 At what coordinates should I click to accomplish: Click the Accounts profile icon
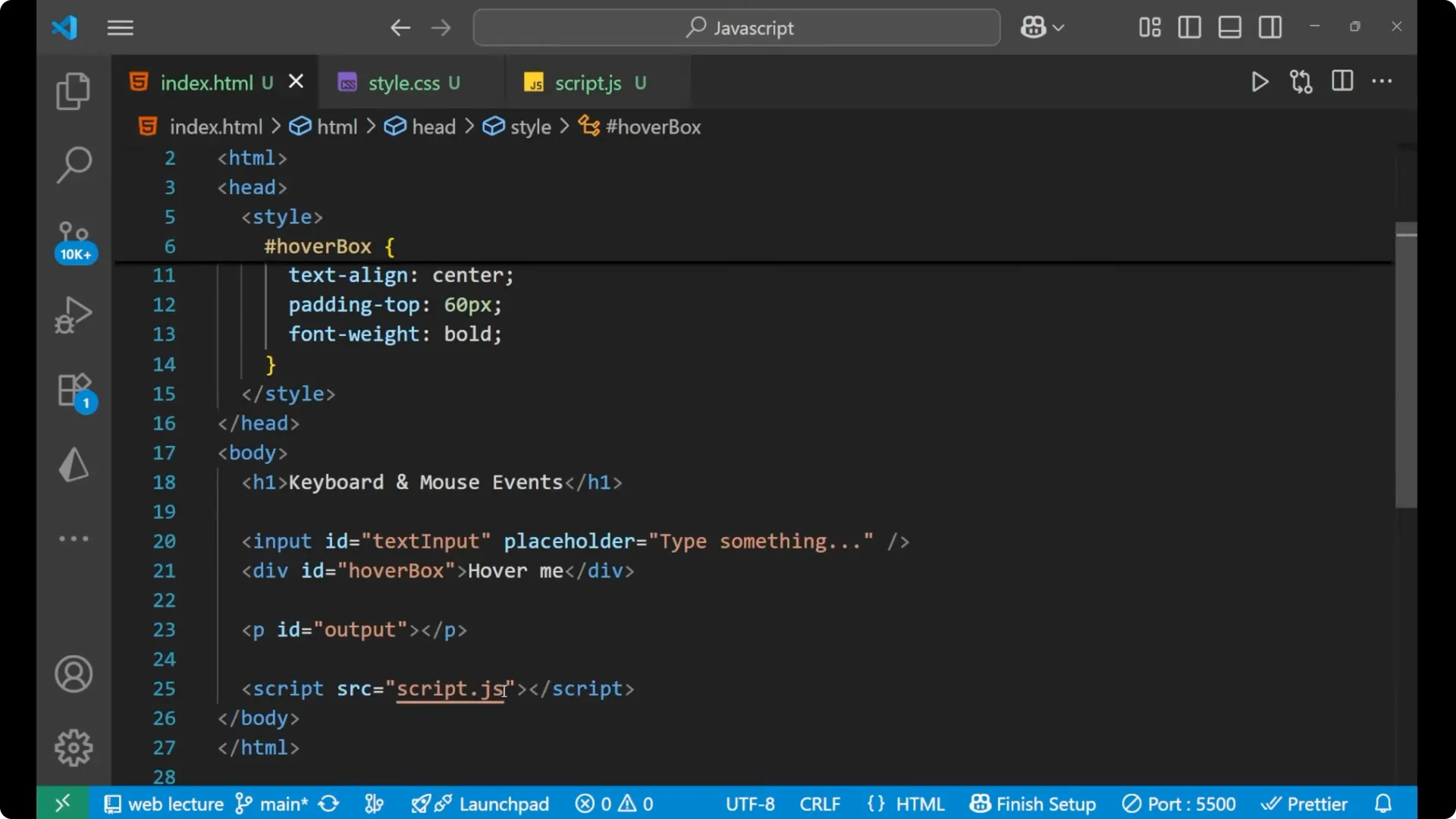[73, 674]
